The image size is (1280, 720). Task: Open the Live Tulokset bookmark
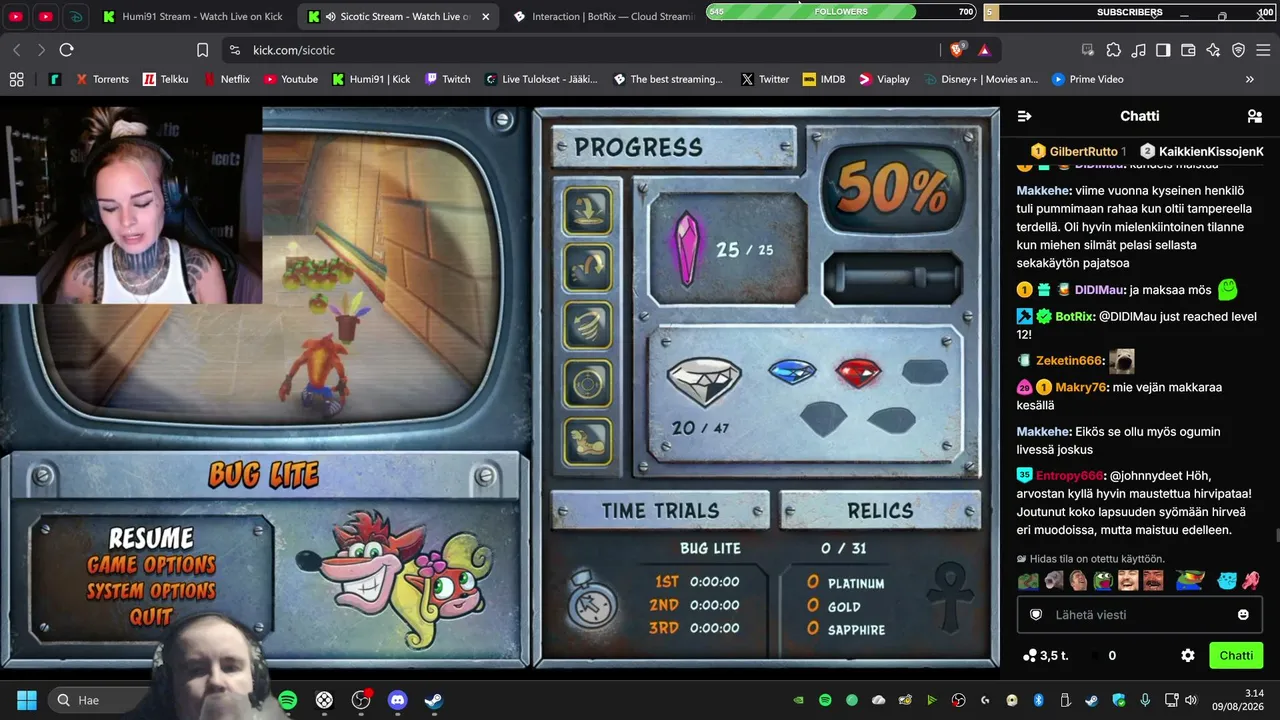tap(541, 79)
